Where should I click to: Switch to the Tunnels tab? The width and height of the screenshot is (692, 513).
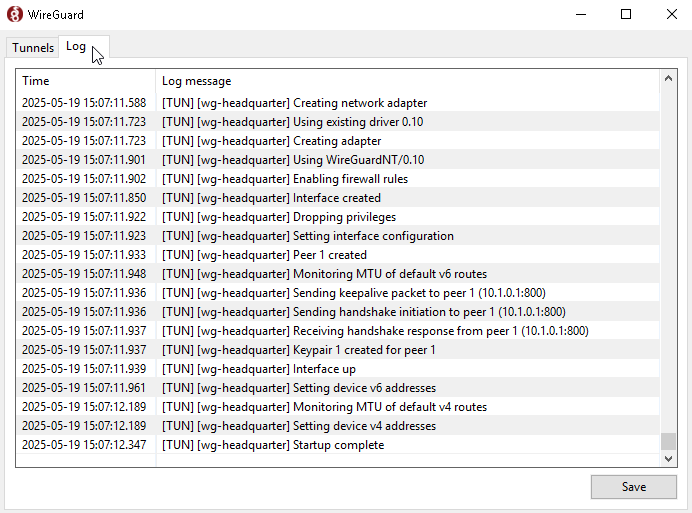pos(33,47)
